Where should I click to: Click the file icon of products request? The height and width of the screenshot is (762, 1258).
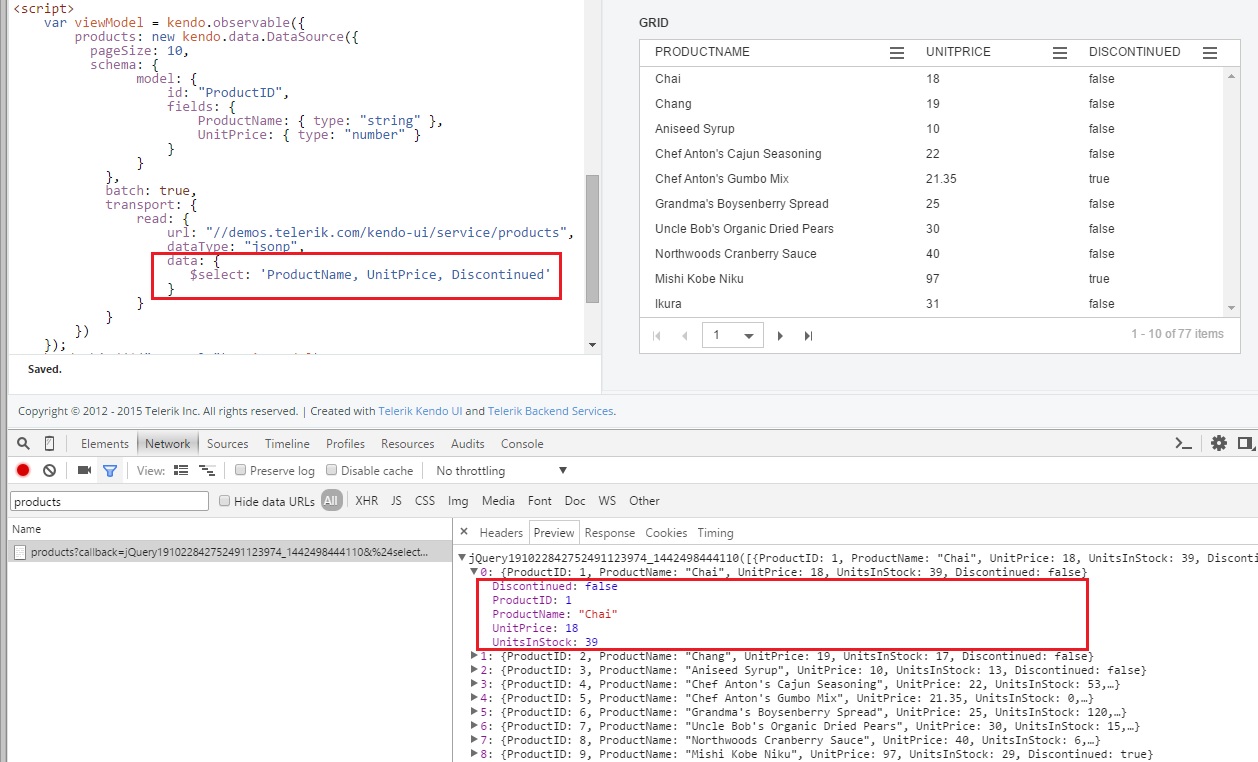[x=21, y=552]
